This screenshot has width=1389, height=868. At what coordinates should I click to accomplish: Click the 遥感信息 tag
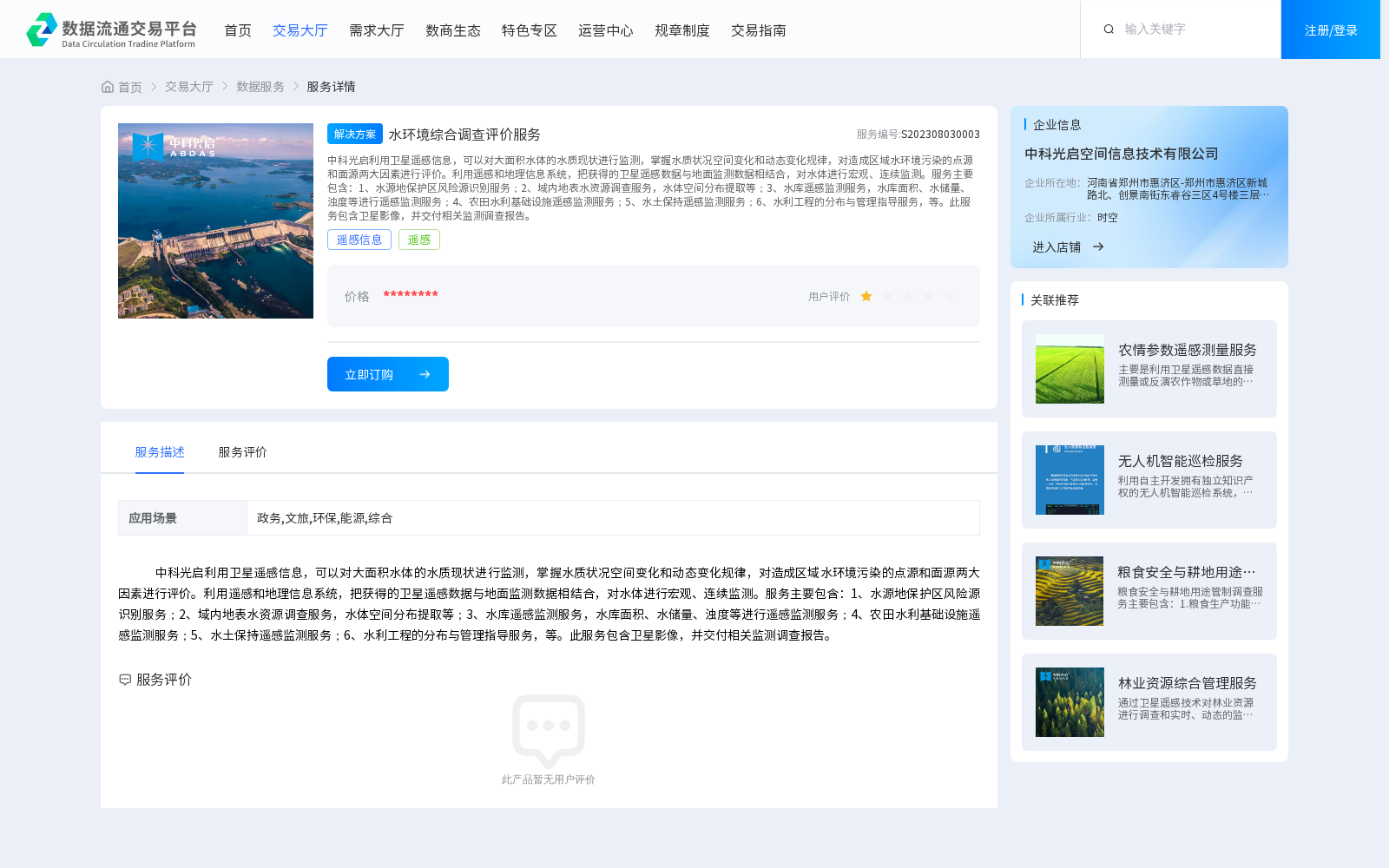(x=359, y=240)
